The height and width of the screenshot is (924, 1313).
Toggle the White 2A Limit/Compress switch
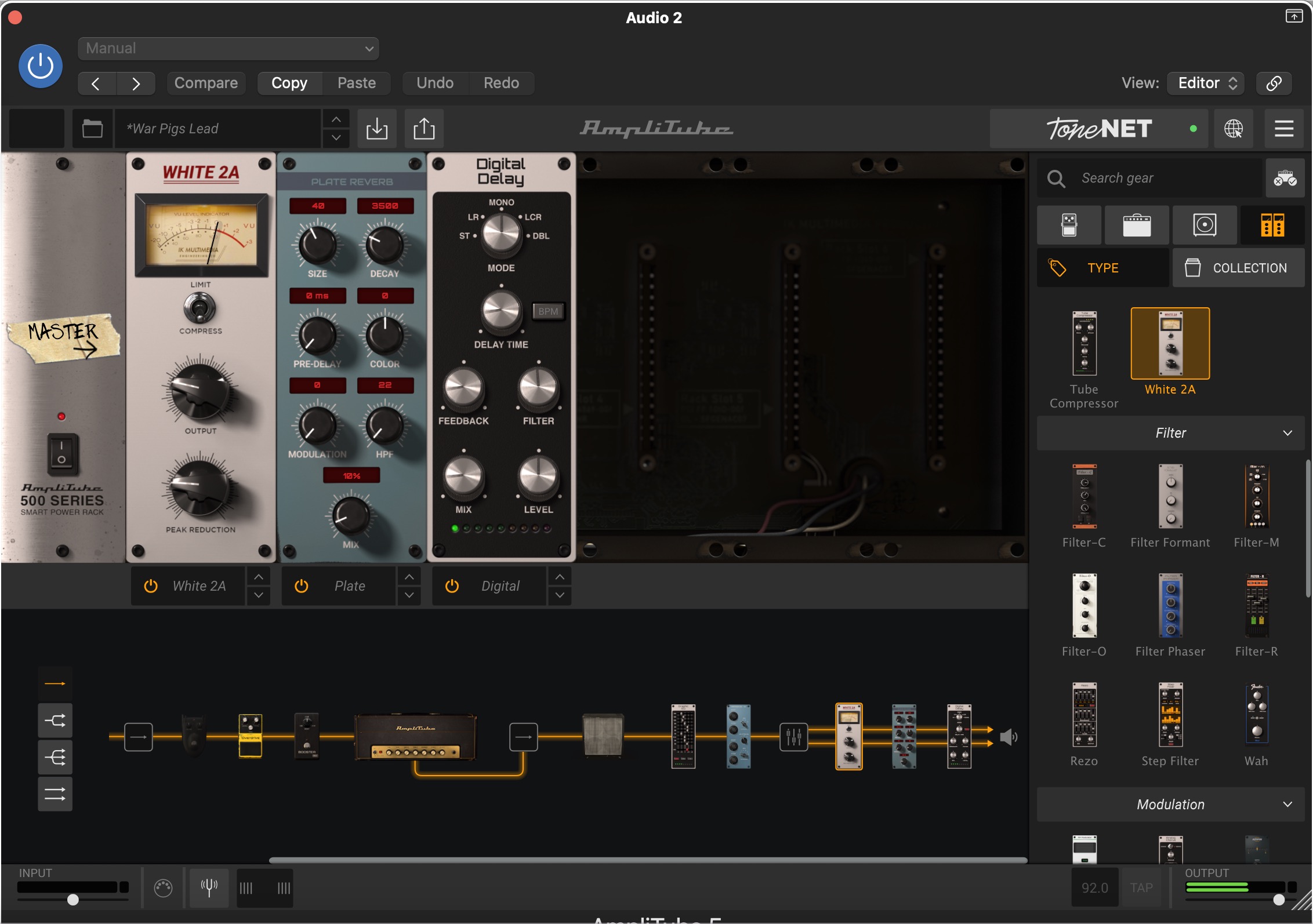tap(200, 308)
